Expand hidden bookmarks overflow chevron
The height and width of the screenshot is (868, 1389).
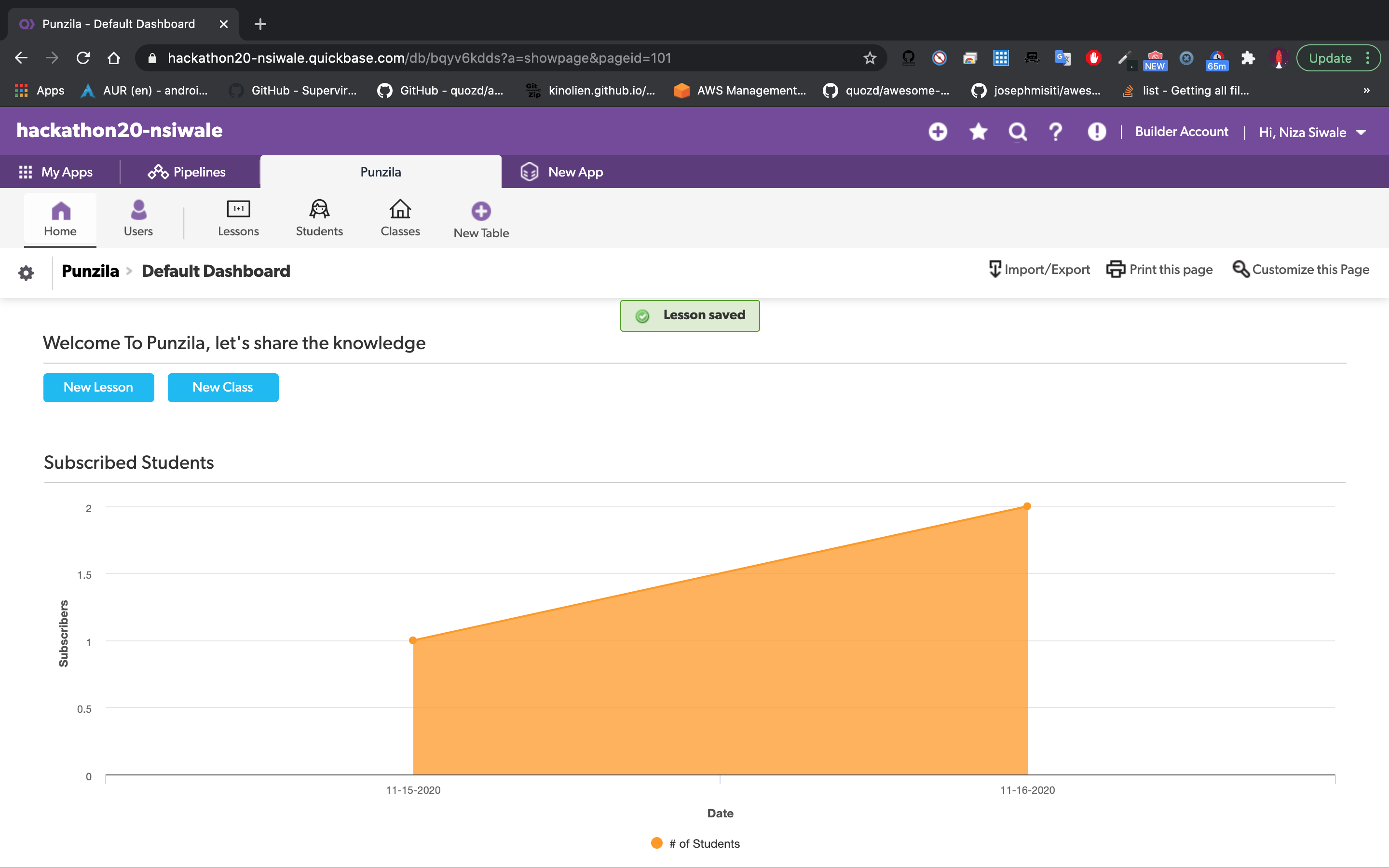[1367, 91]
